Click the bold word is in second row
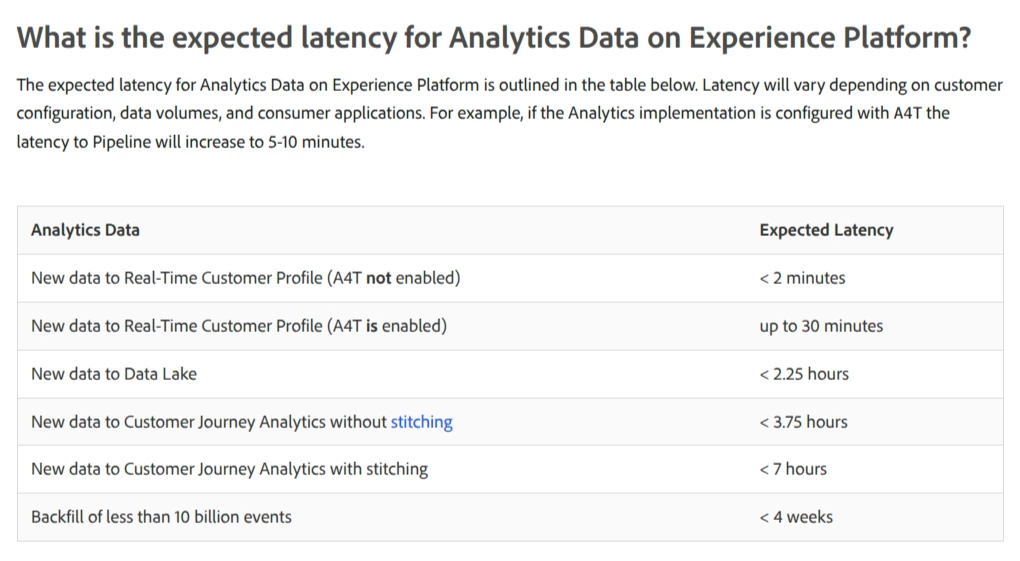 click(371, 326)
